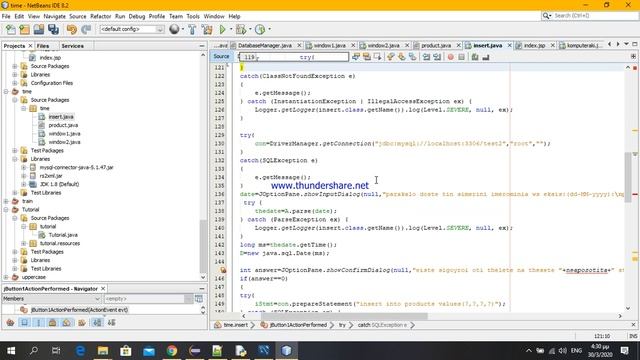This screenshot has width=640, height=360.
Task: Click the Save All toolbar icon
Action: point(53,29)
